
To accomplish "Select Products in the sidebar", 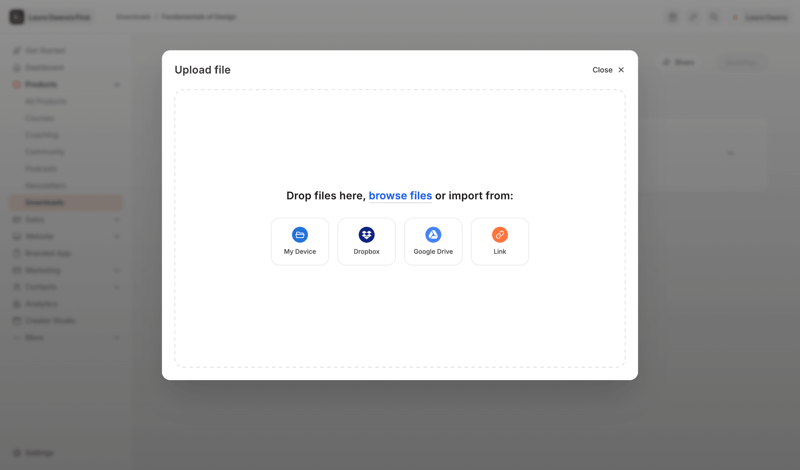I will click(x=41, y=84).
